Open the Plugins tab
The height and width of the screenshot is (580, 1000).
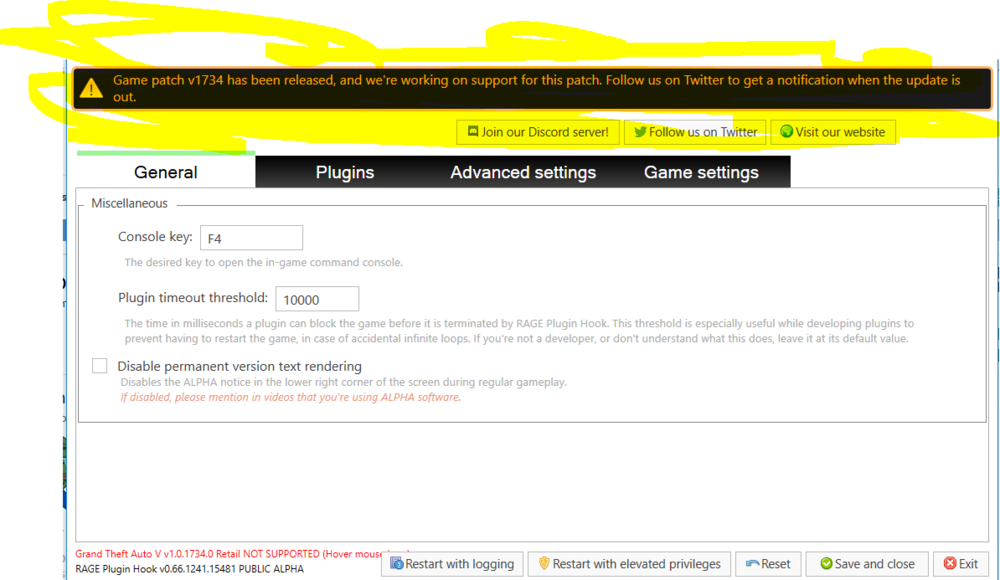click(x=345, y=172)
